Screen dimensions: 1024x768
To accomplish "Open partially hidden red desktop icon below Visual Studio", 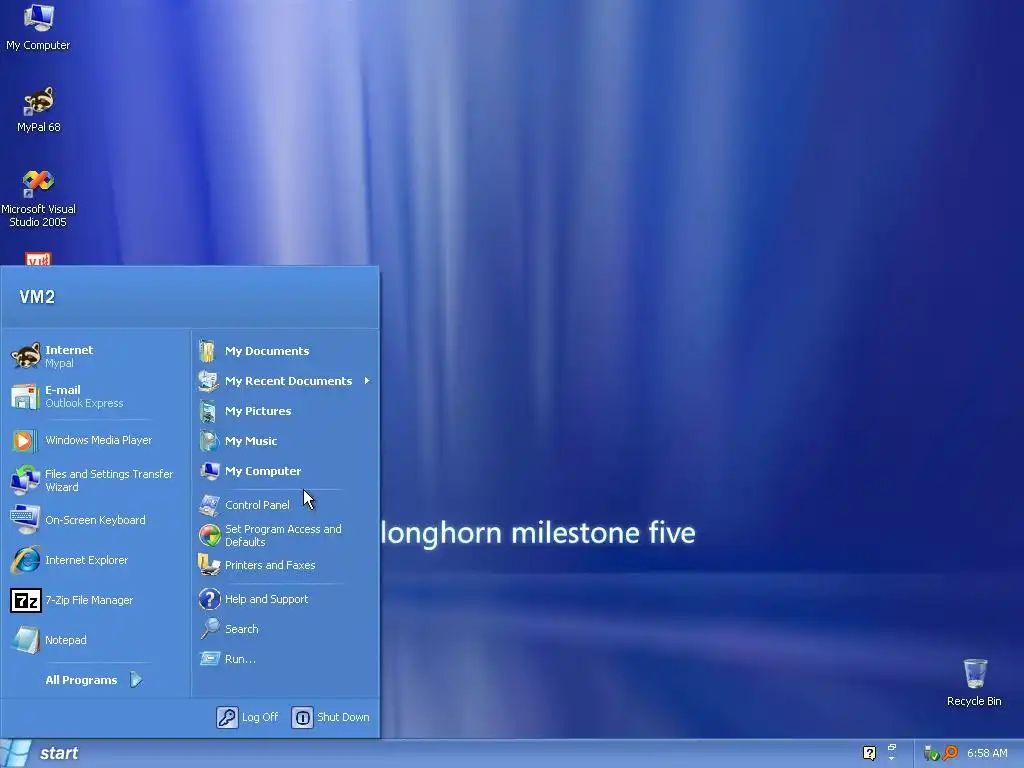I will point(38,259).
